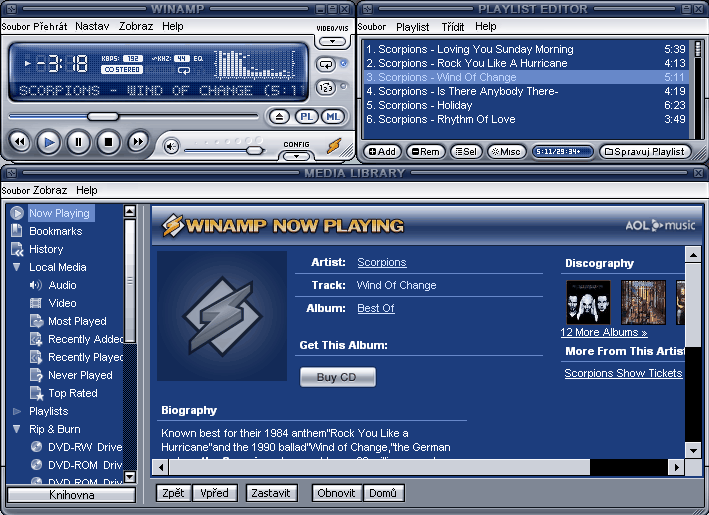Open the Třídit menu
Viewport: 709px width, 515px height.
click(453, 27)
